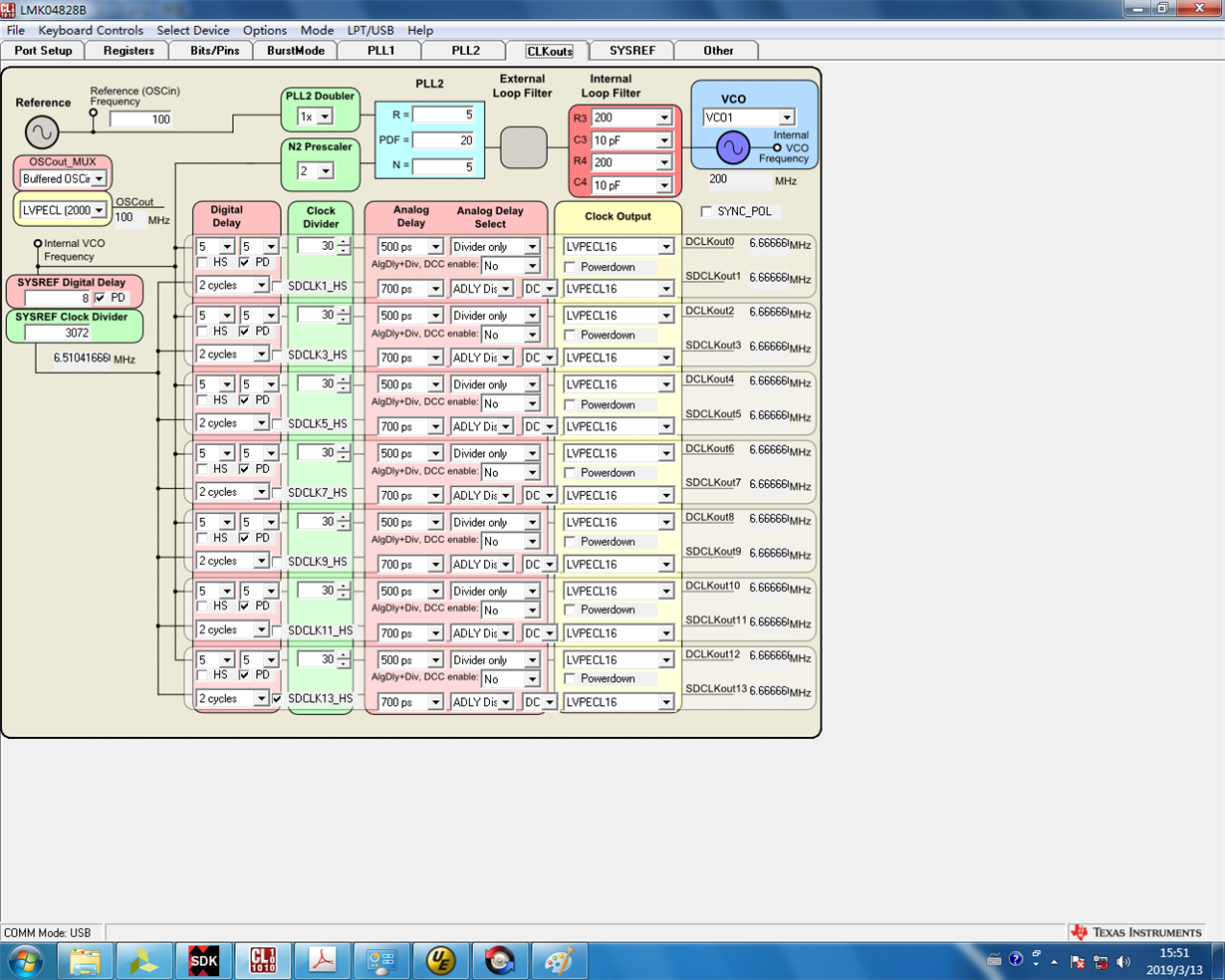The image size is (1225, 980).
Task: Click the External Loop Filter gray block
Action: (x=523, y=147)
